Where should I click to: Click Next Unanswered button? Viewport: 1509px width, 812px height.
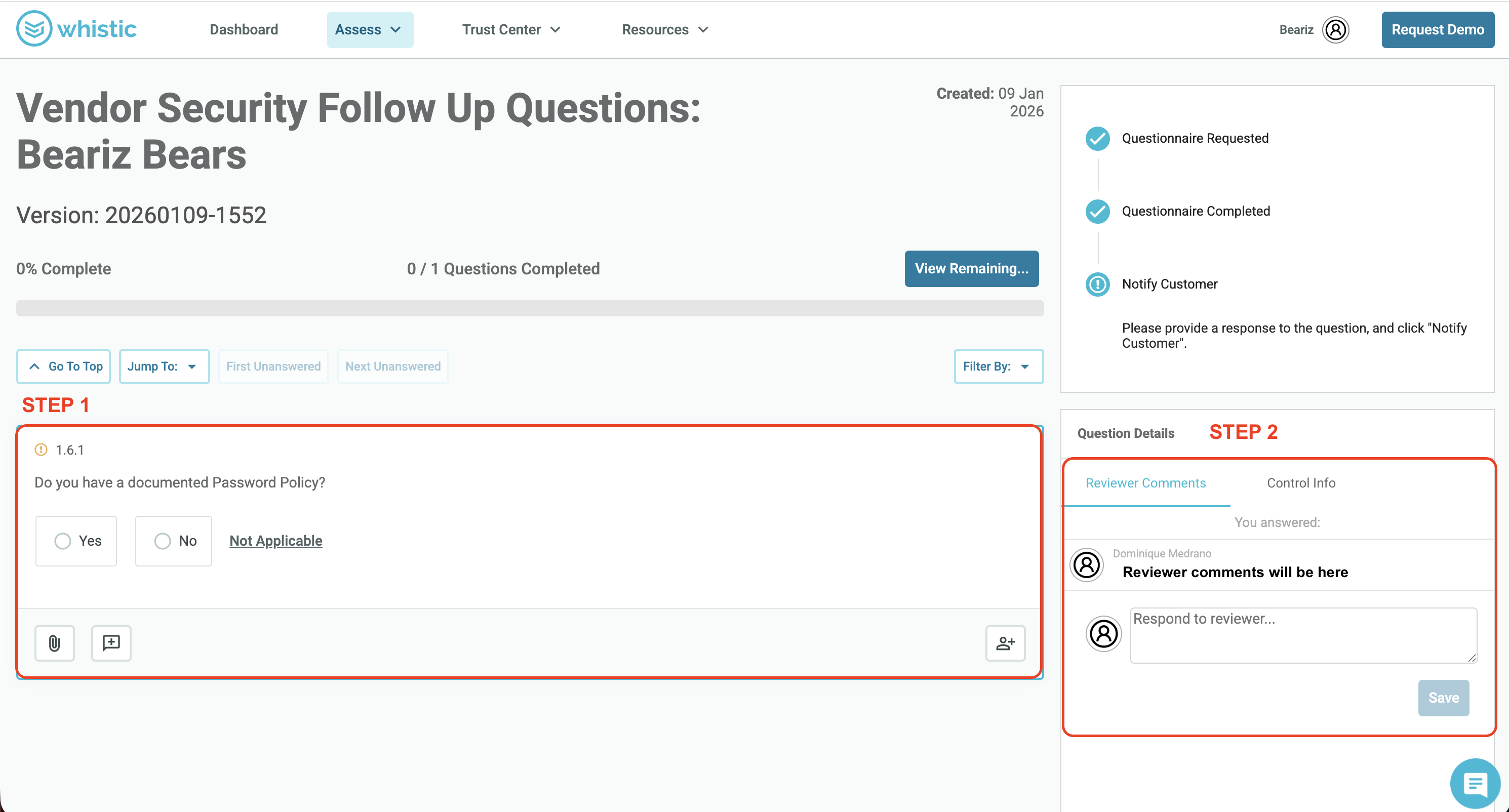392,367
